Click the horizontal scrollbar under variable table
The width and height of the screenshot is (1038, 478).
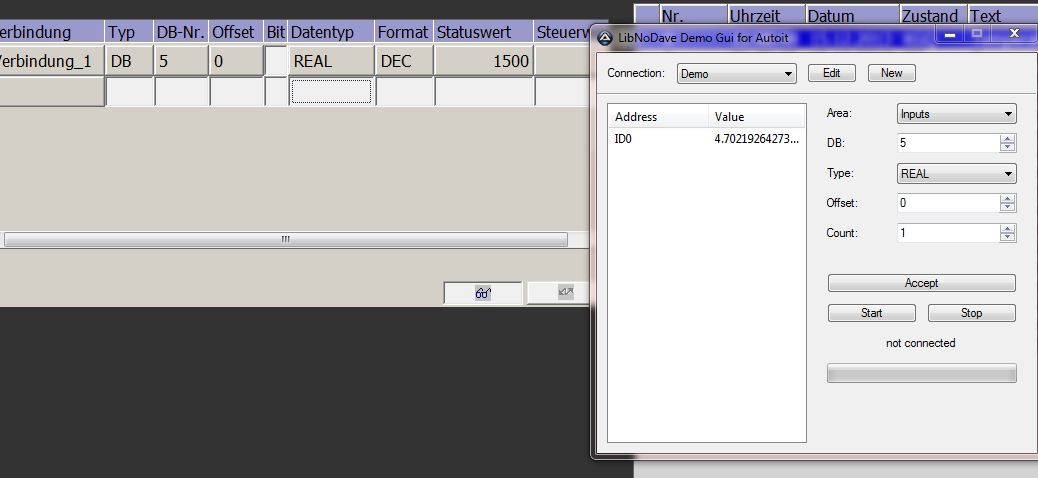click(x=285, y=240)
